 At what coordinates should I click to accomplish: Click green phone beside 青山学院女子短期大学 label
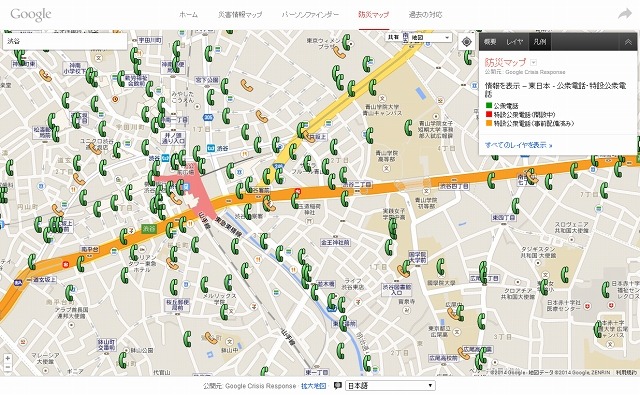(x=408, y=128)
